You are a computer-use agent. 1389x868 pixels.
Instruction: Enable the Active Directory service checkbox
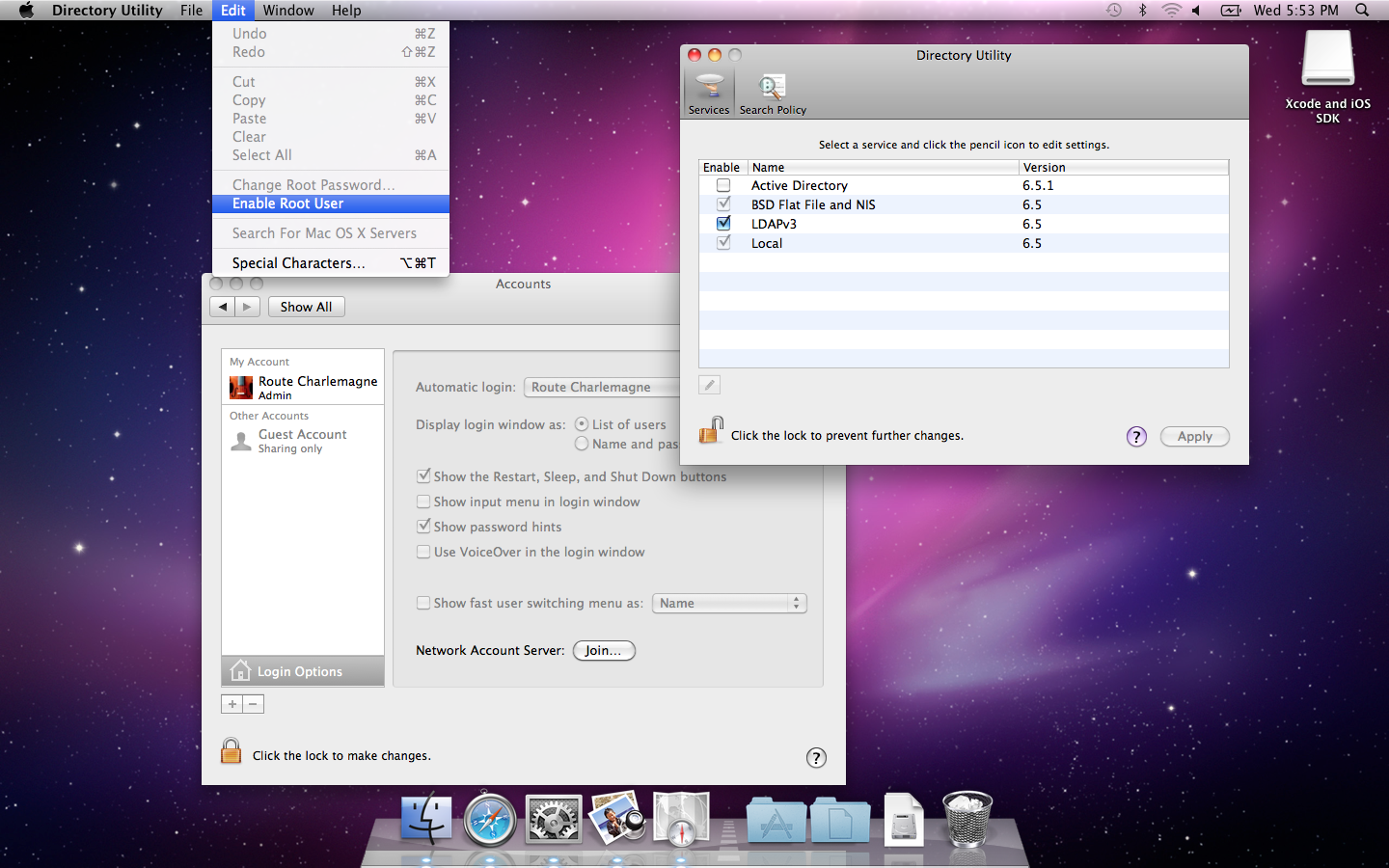[723, 185]
